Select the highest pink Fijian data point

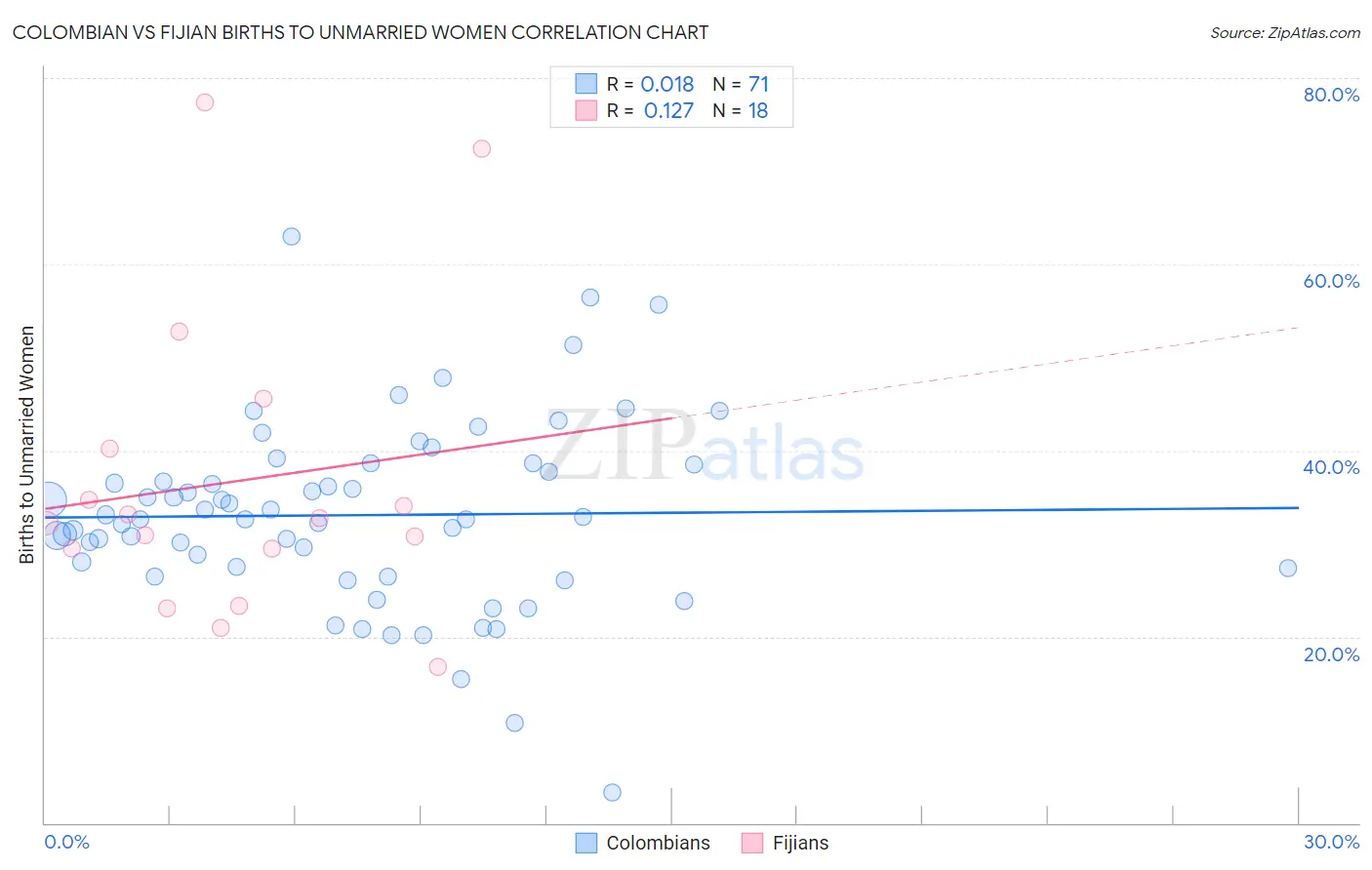pyautogui.click(x=205, y=102)
